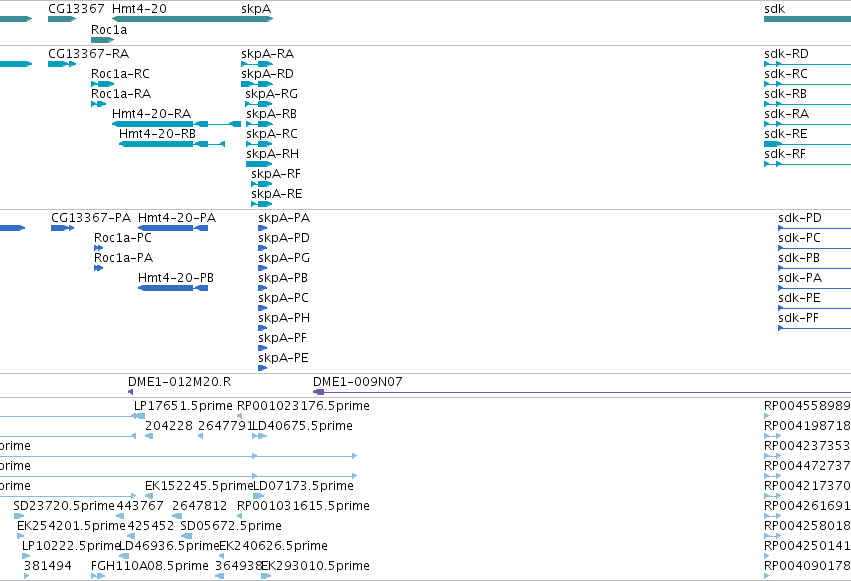Select transcript sdk-RF
851x581 pixels.
(x=785, y=154)
